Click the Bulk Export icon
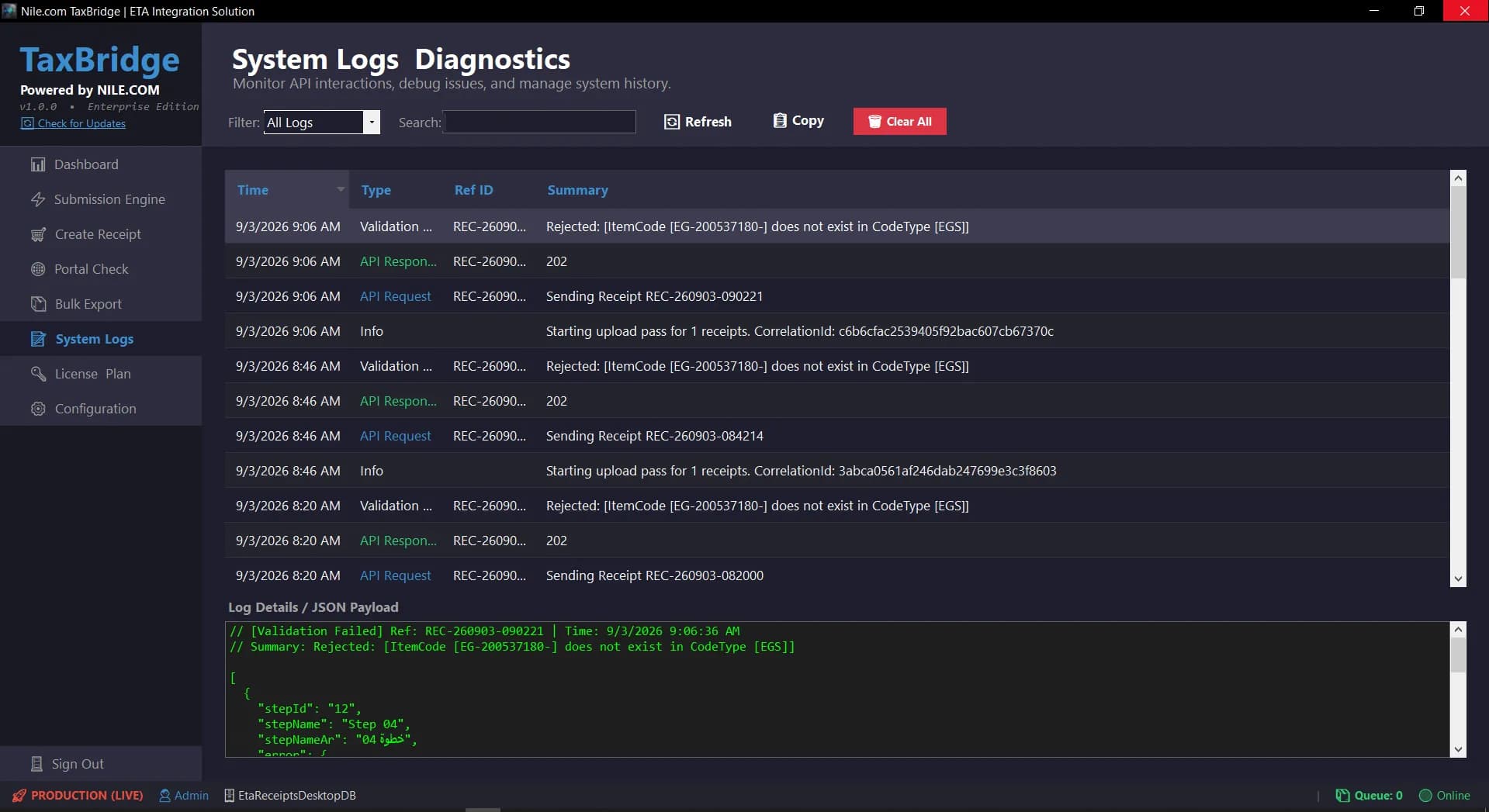 coord(38,304)
